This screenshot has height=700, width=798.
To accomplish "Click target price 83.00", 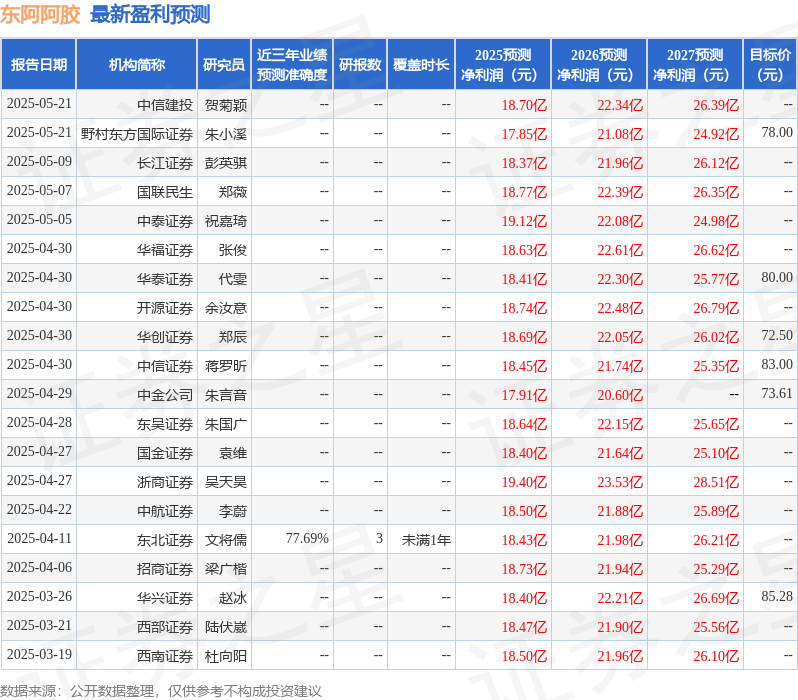I will click(777, 365).
